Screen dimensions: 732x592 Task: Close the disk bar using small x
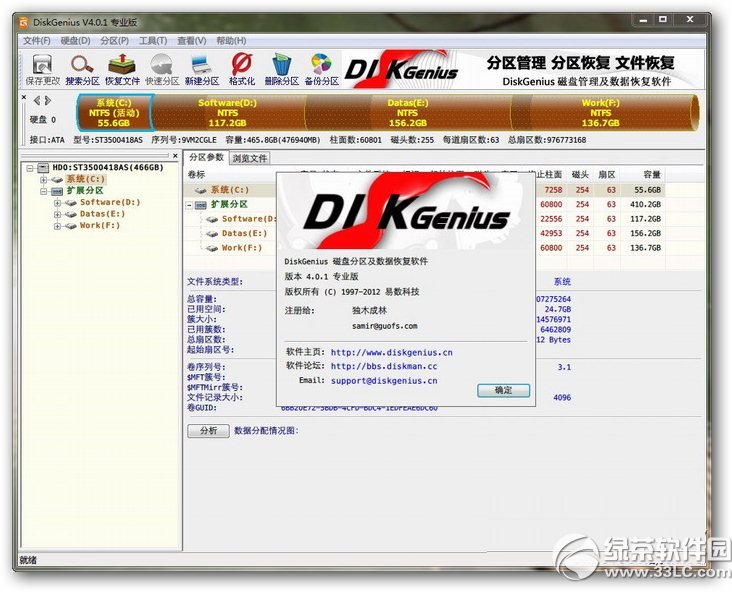pyautogui.click(x=24, y=97)
